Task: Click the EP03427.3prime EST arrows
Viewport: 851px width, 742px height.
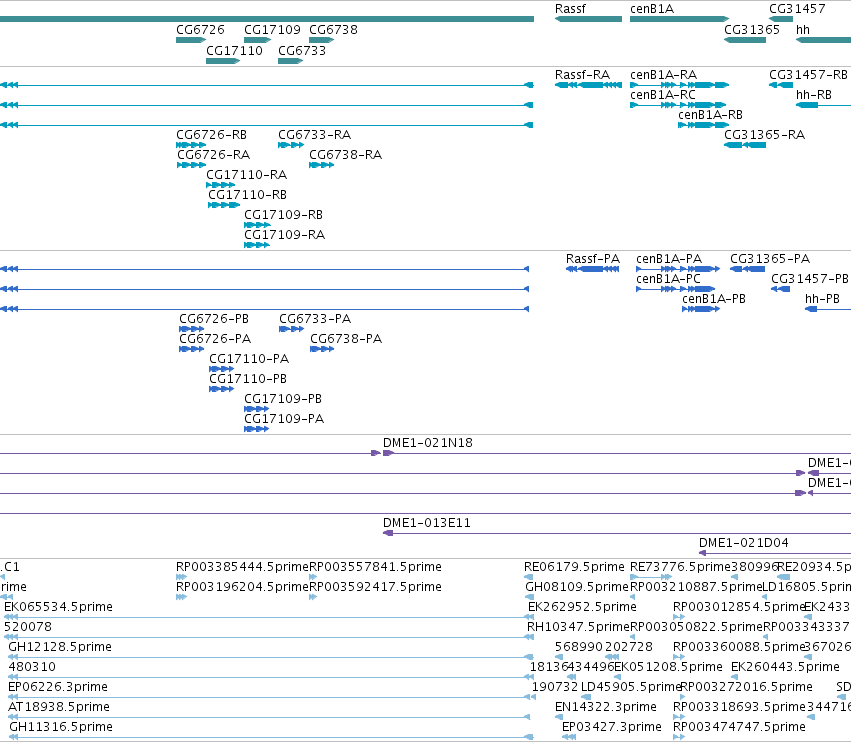Action: 569,738
